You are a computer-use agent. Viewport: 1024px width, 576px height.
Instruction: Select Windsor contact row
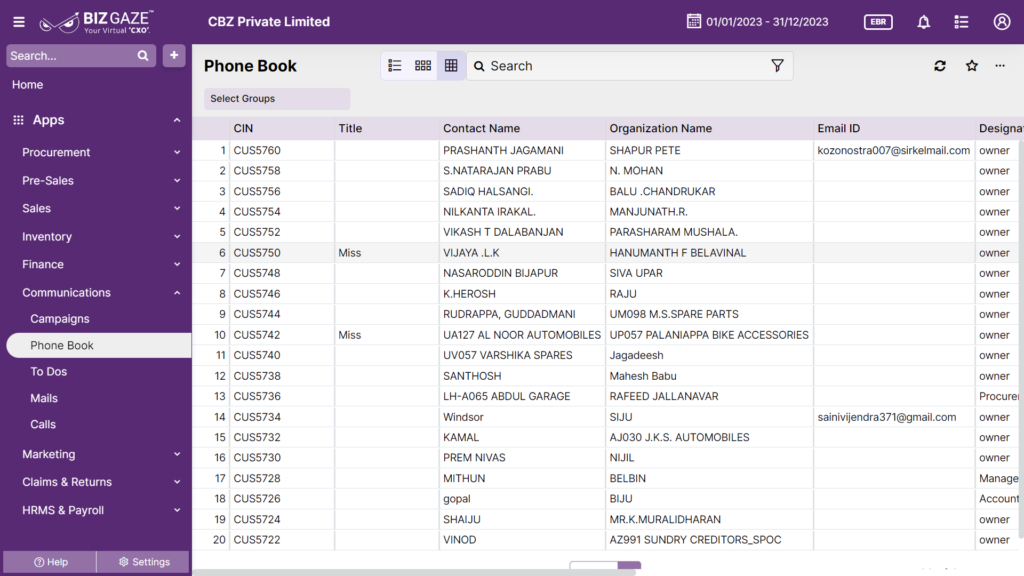(463, 417)
